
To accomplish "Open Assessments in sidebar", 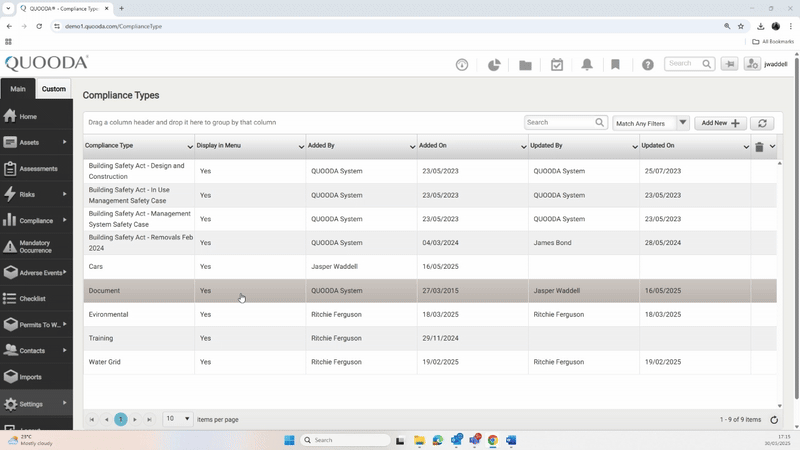I will pyautogui.click(x=36, y=168).
